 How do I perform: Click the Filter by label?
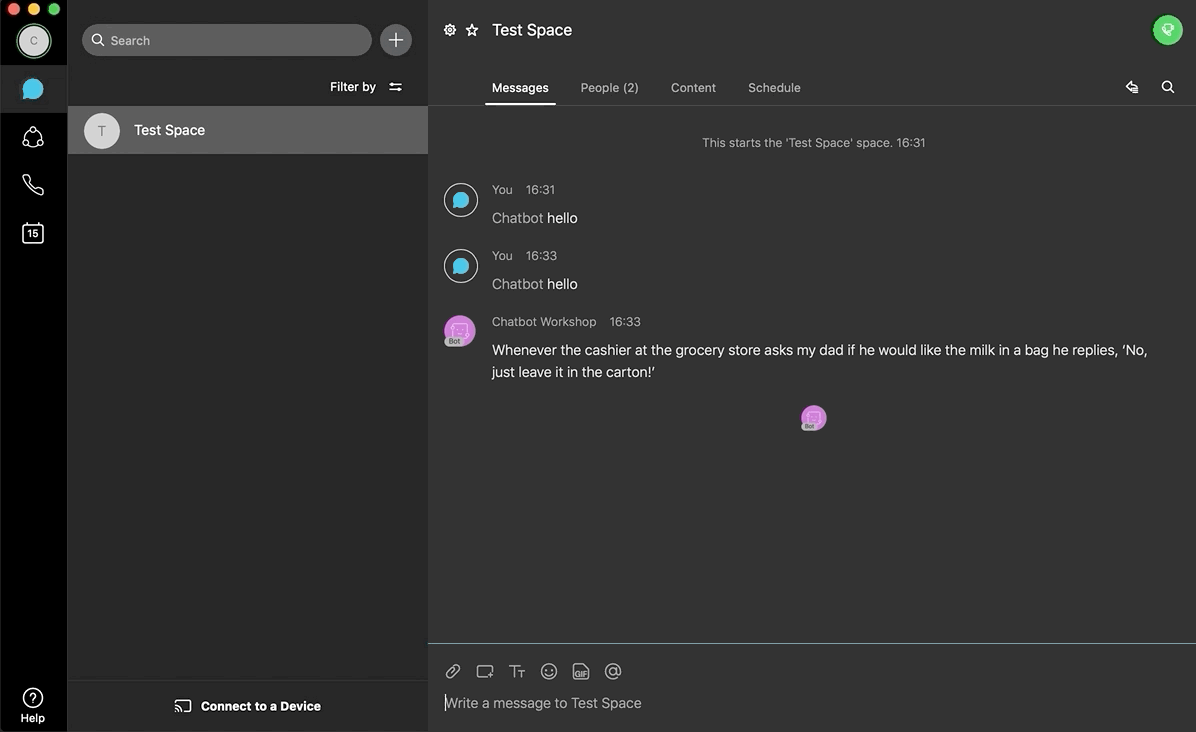(352, 87)
